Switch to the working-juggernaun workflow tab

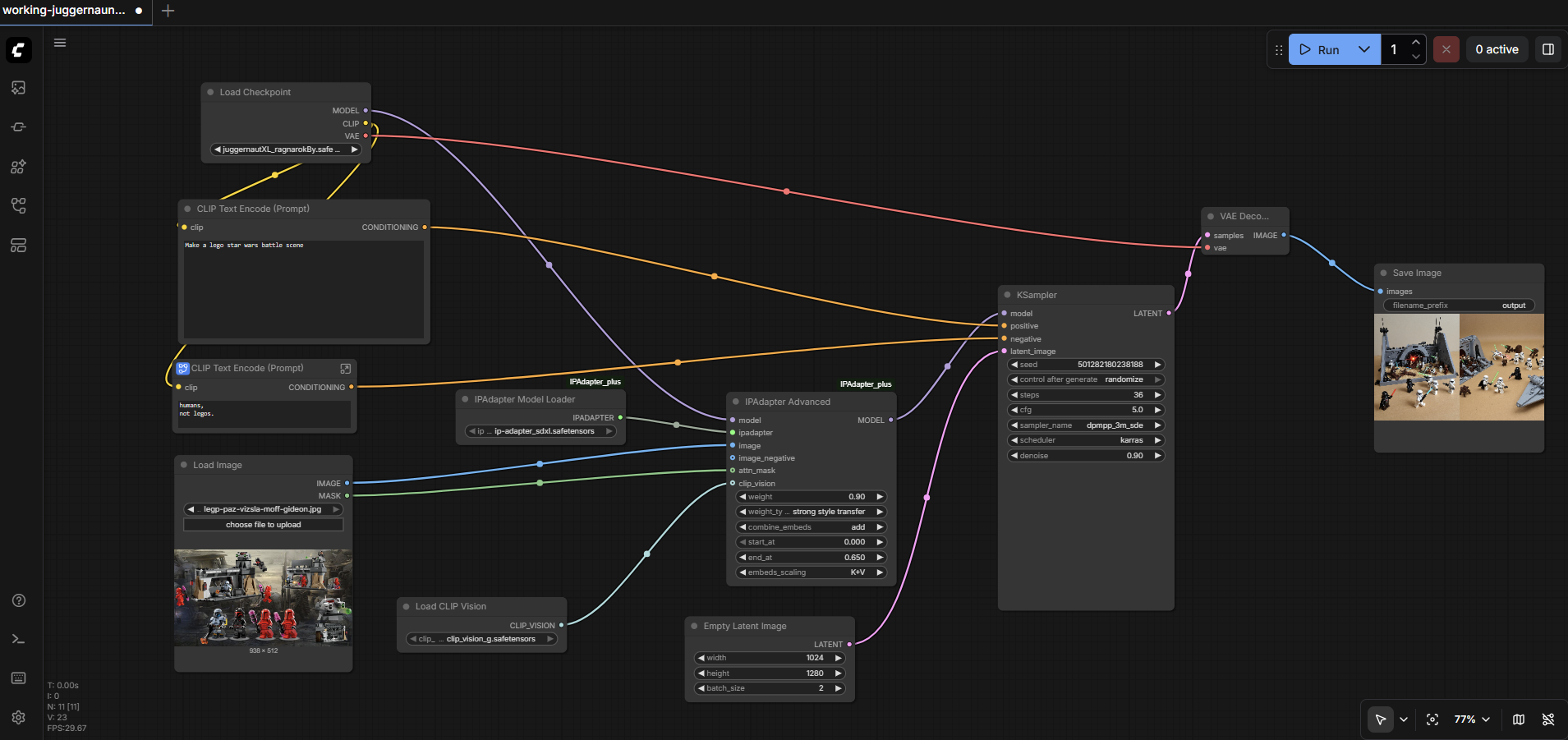click(x=64, y=11)
